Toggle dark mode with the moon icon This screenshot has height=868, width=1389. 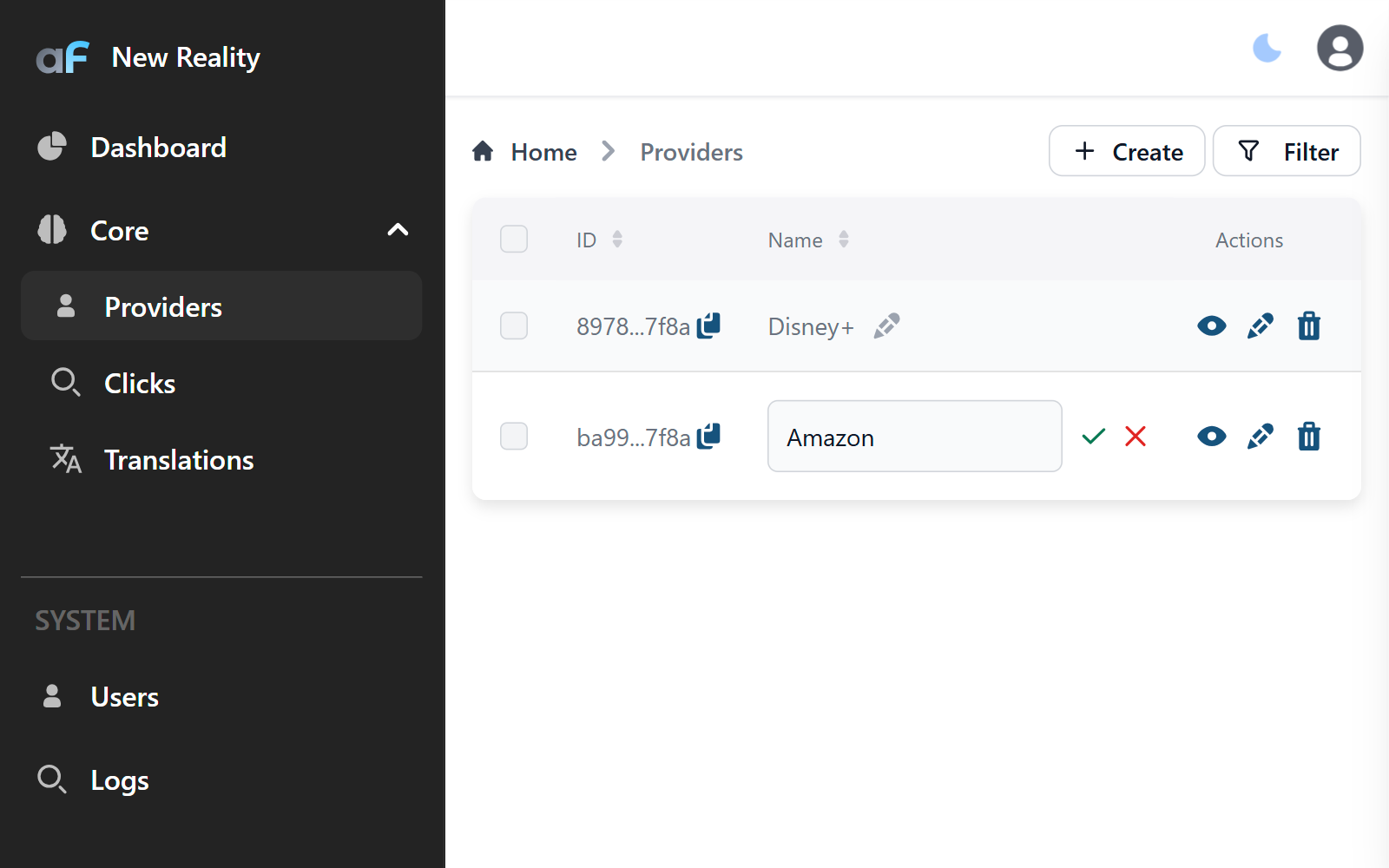coord(1267,49)
